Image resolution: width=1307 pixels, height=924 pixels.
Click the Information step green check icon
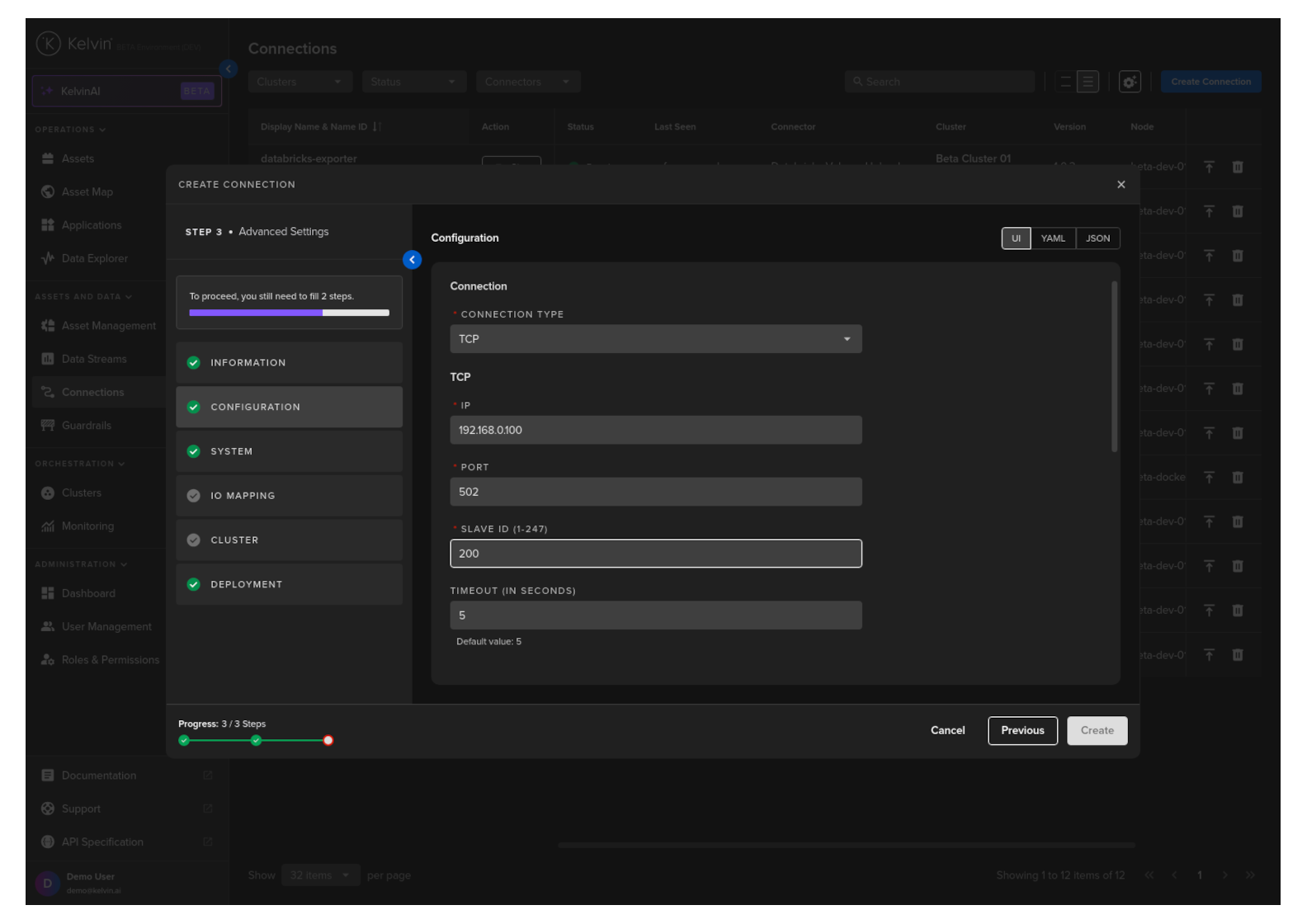[x=194, y=363]
